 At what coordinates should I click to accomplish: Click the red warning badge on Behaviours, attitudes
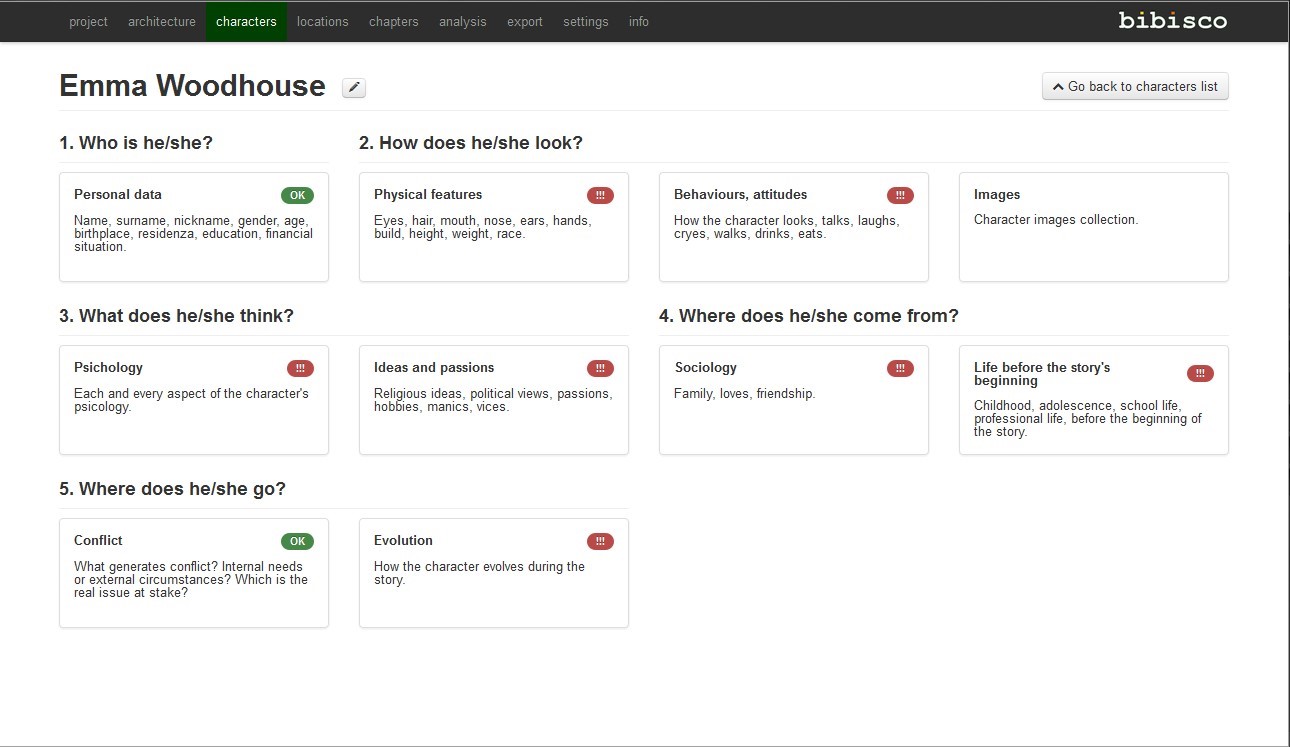900,195
